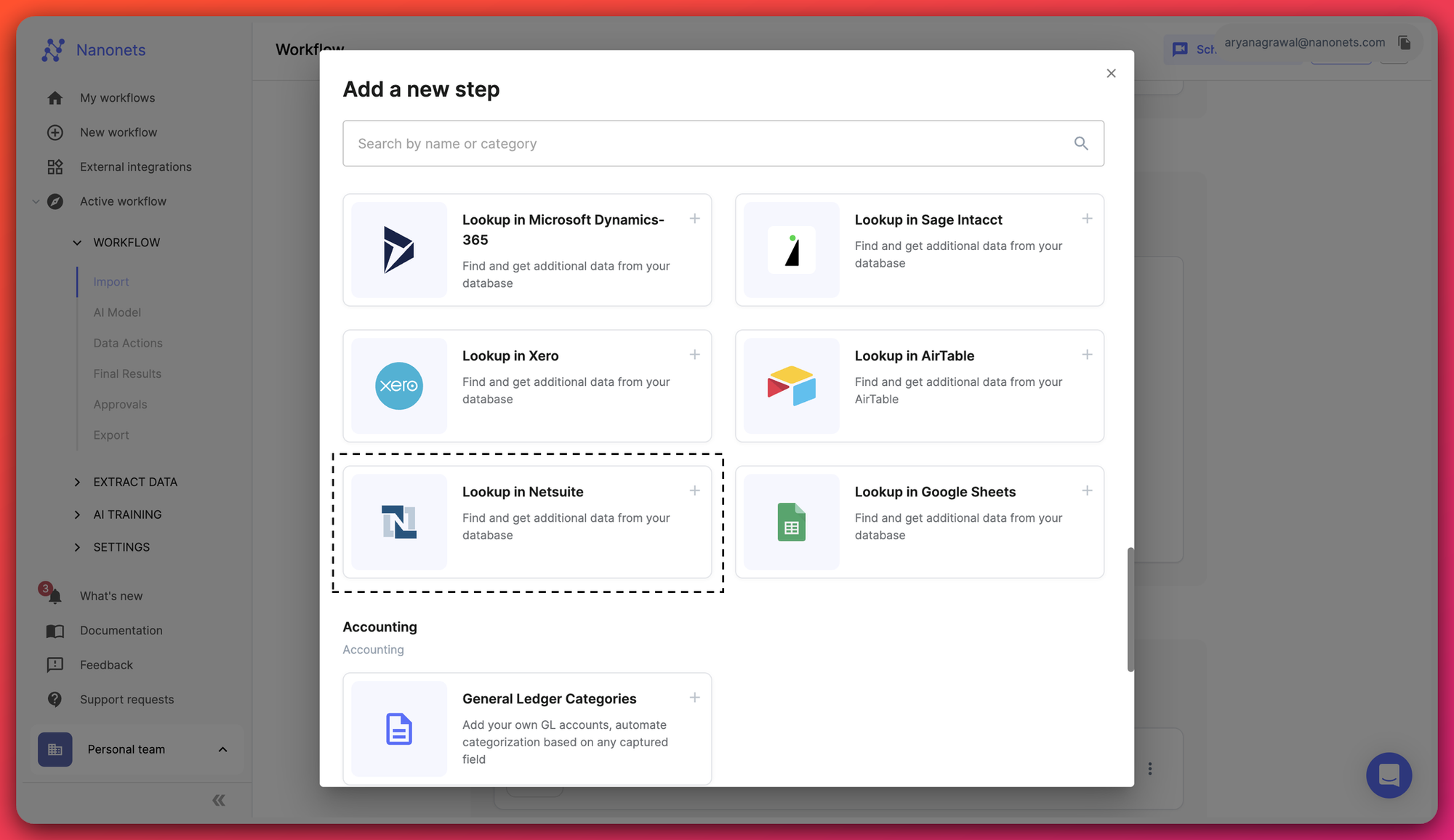Click the Lookup in Google Sheets icon

coord(790,521)
